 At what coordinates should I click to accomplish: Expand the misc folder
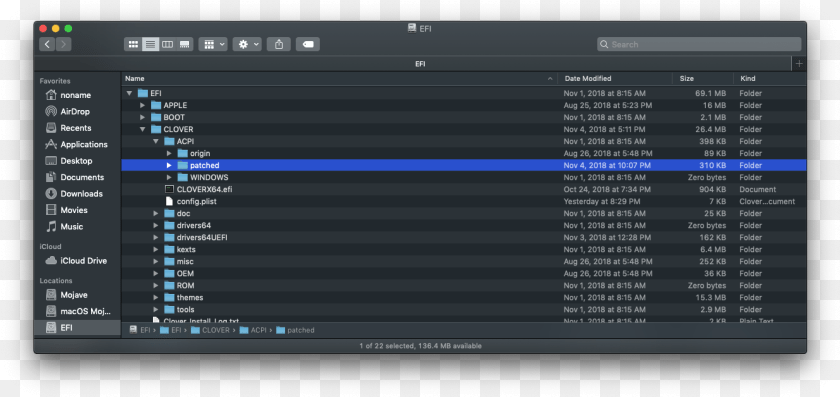point(155,261)
